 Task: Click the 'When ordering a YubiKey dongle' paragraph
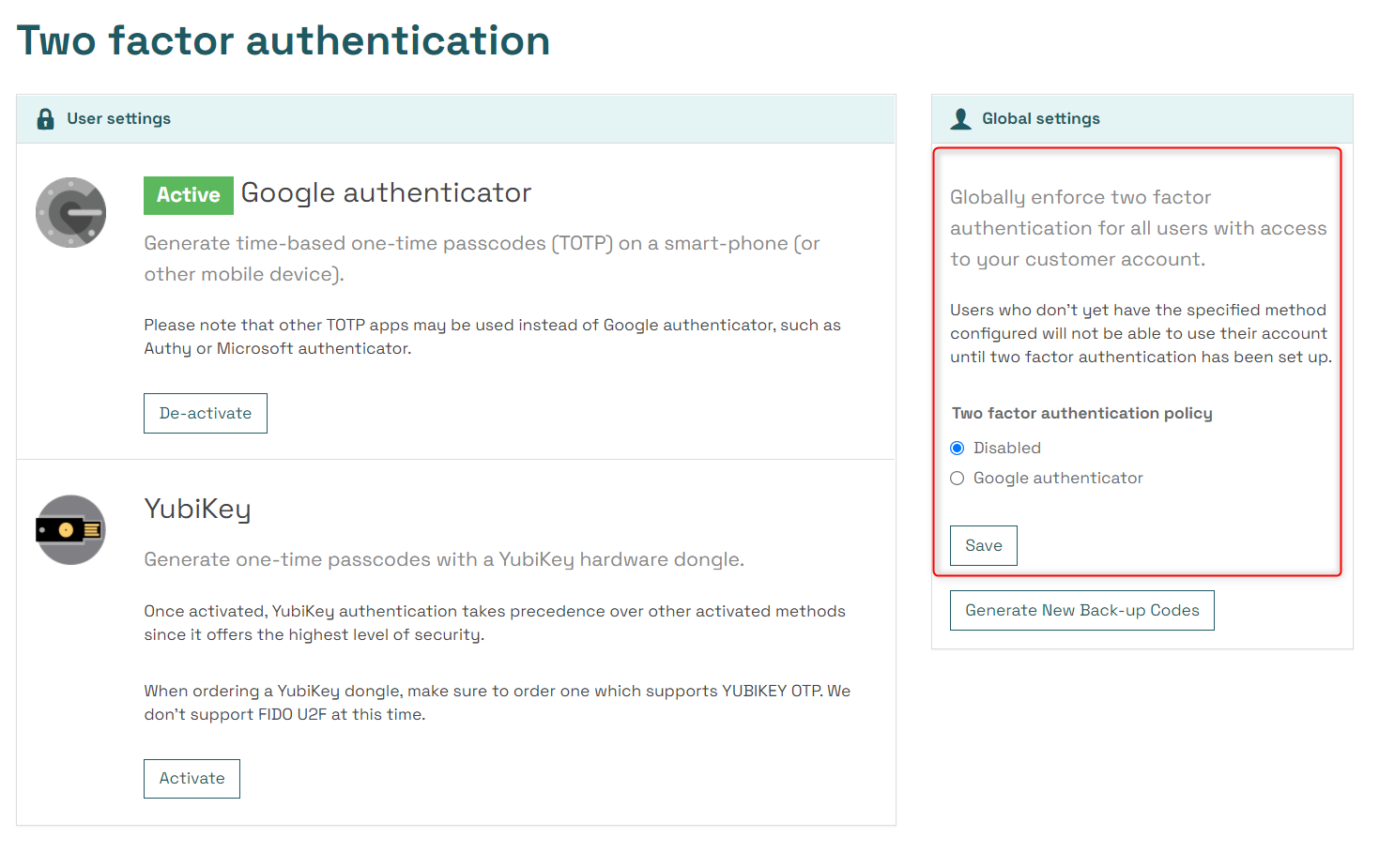tap(498, 703)
